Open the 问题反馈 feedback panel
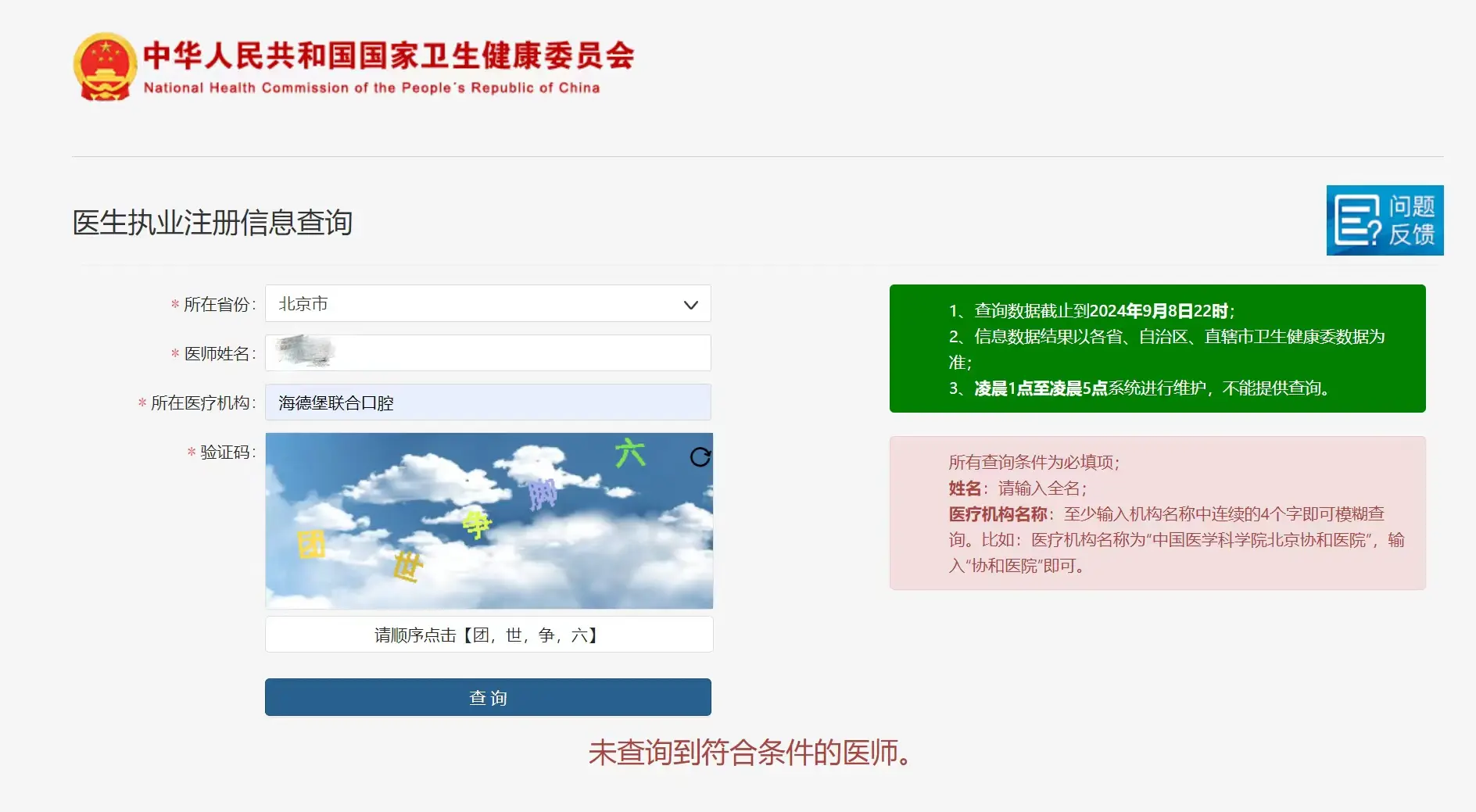The image size is (1476, 812). point(1385,221)
